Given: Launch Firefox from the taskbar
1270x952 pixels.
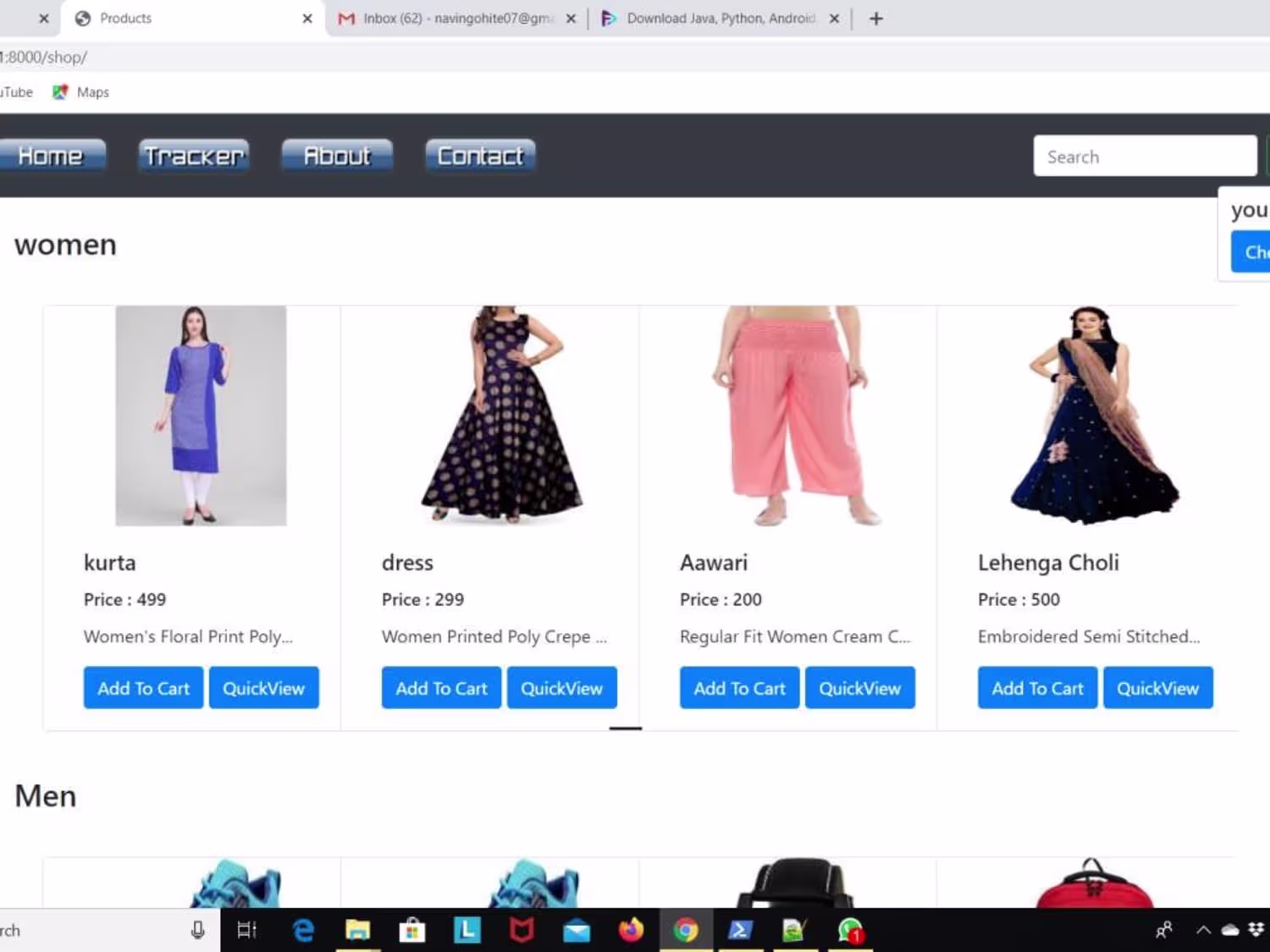Looking at the screenshot, I should (631, 930).
